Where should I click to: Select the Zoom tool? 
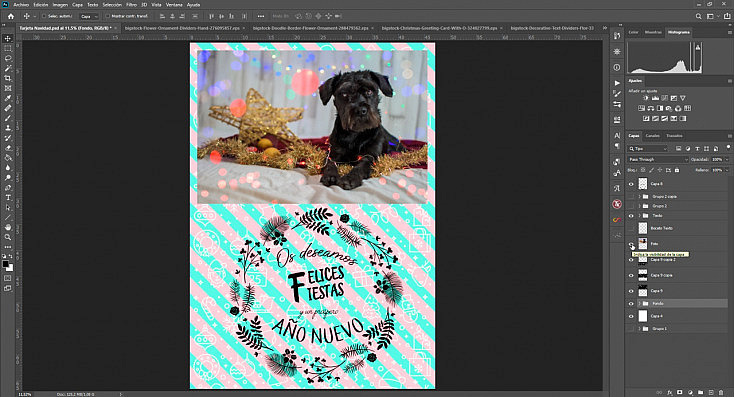point(7,237)
